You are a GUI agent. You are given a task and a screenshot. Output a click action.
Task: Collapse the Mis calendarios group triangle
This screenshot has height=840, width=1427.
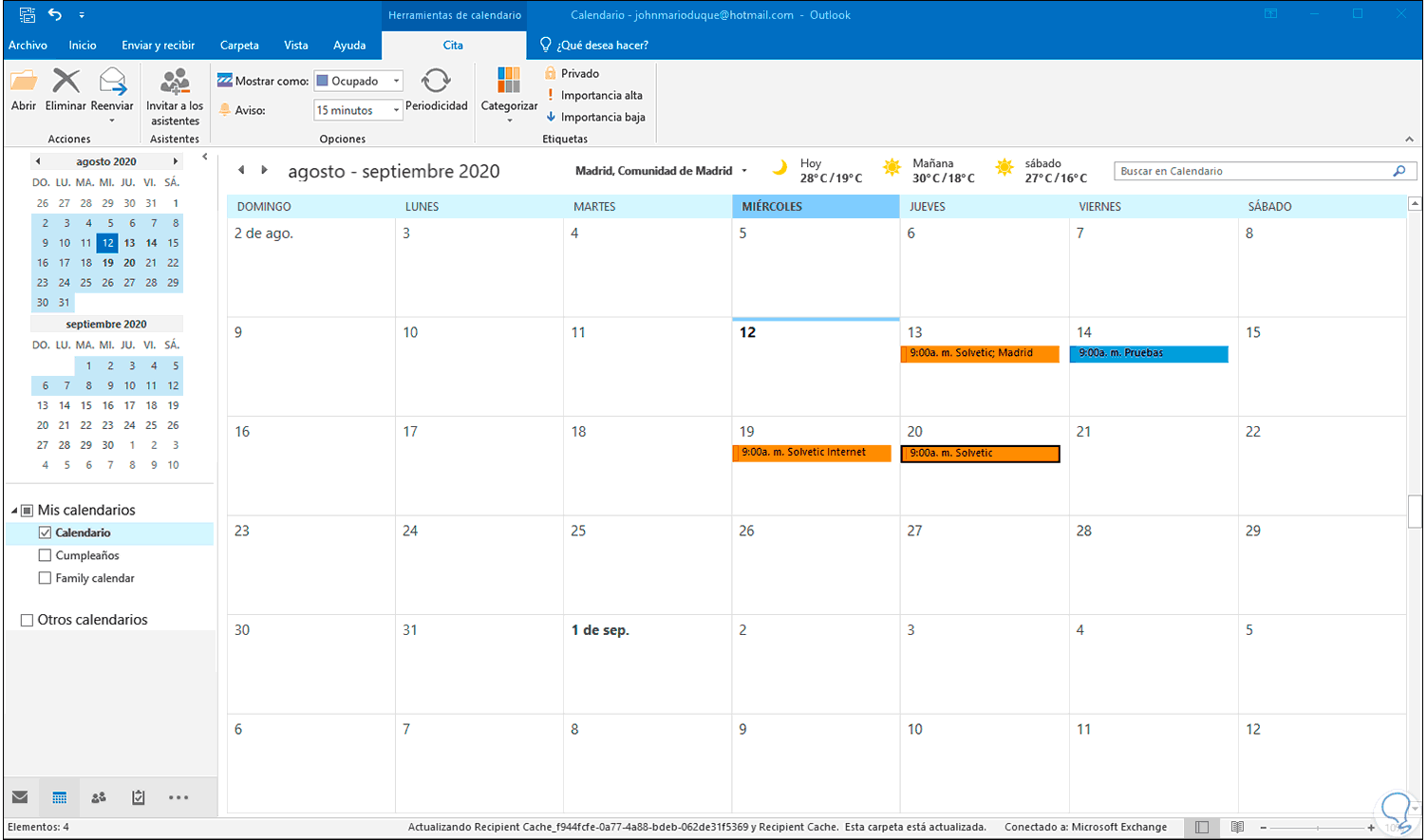pos(14,511)
